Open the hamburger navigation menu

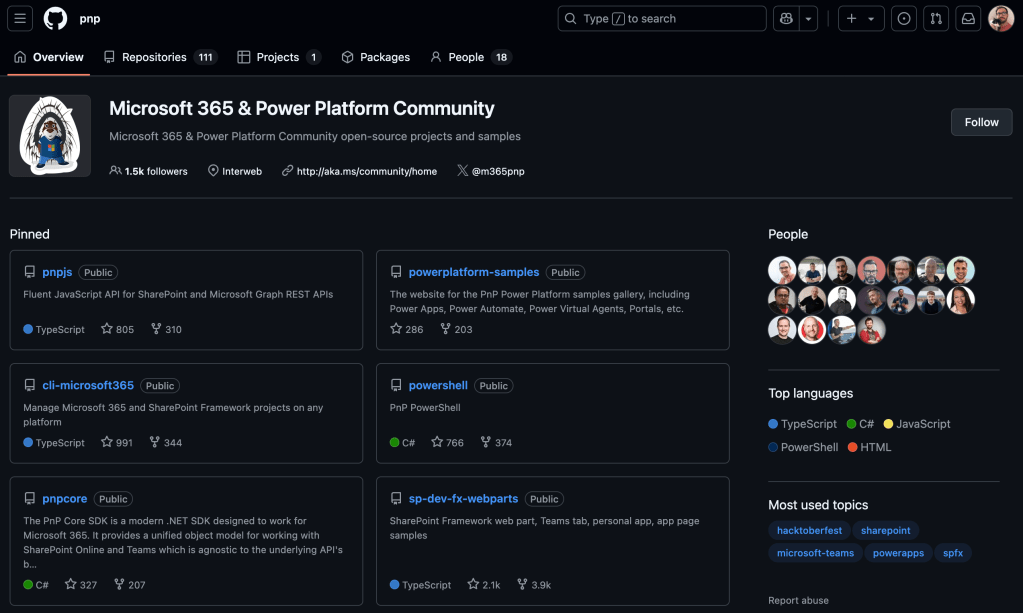tap(21, 18)
